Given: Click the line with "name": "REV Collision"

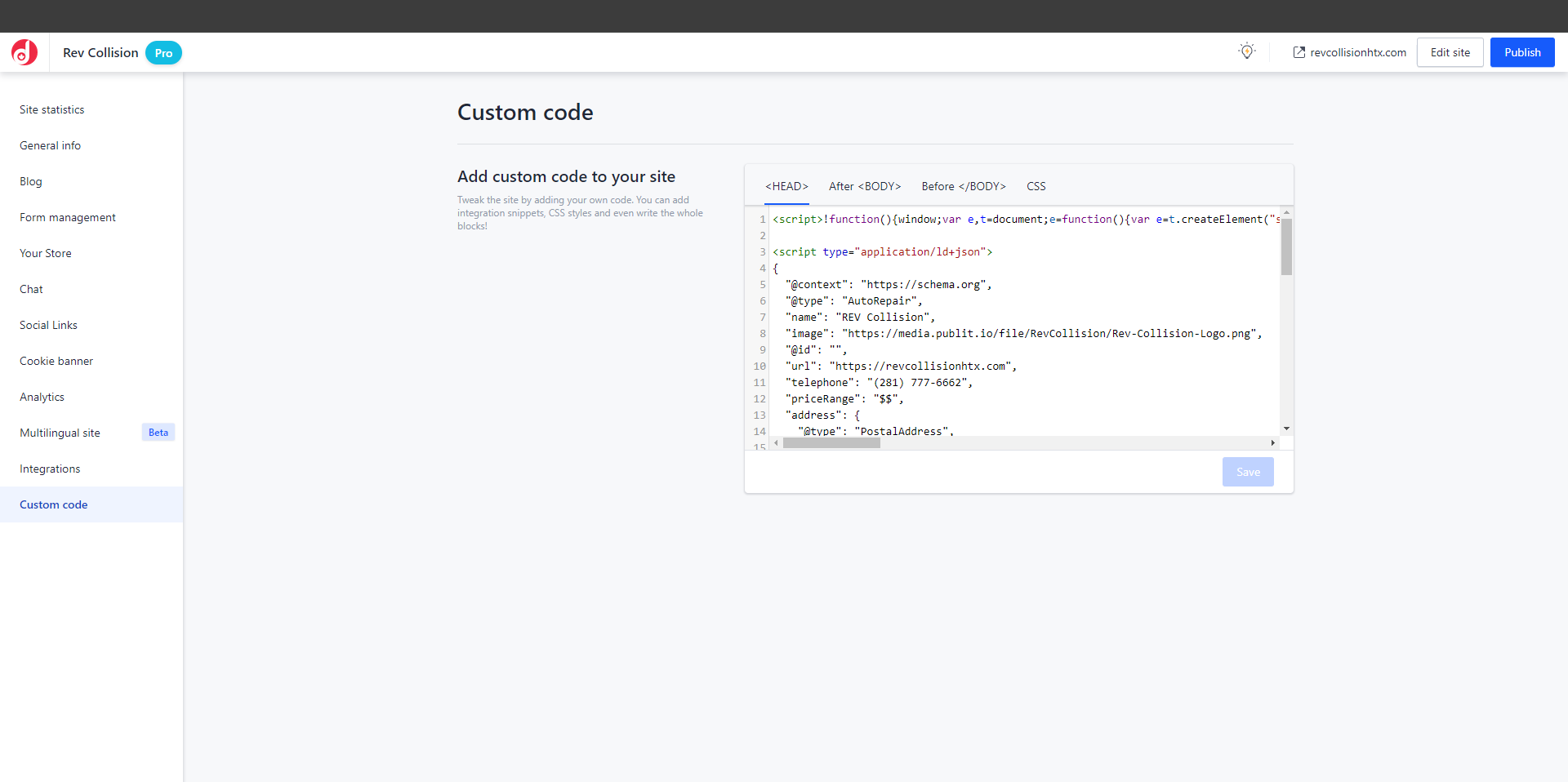Looking at the screenshot, I should pos(860,318).
